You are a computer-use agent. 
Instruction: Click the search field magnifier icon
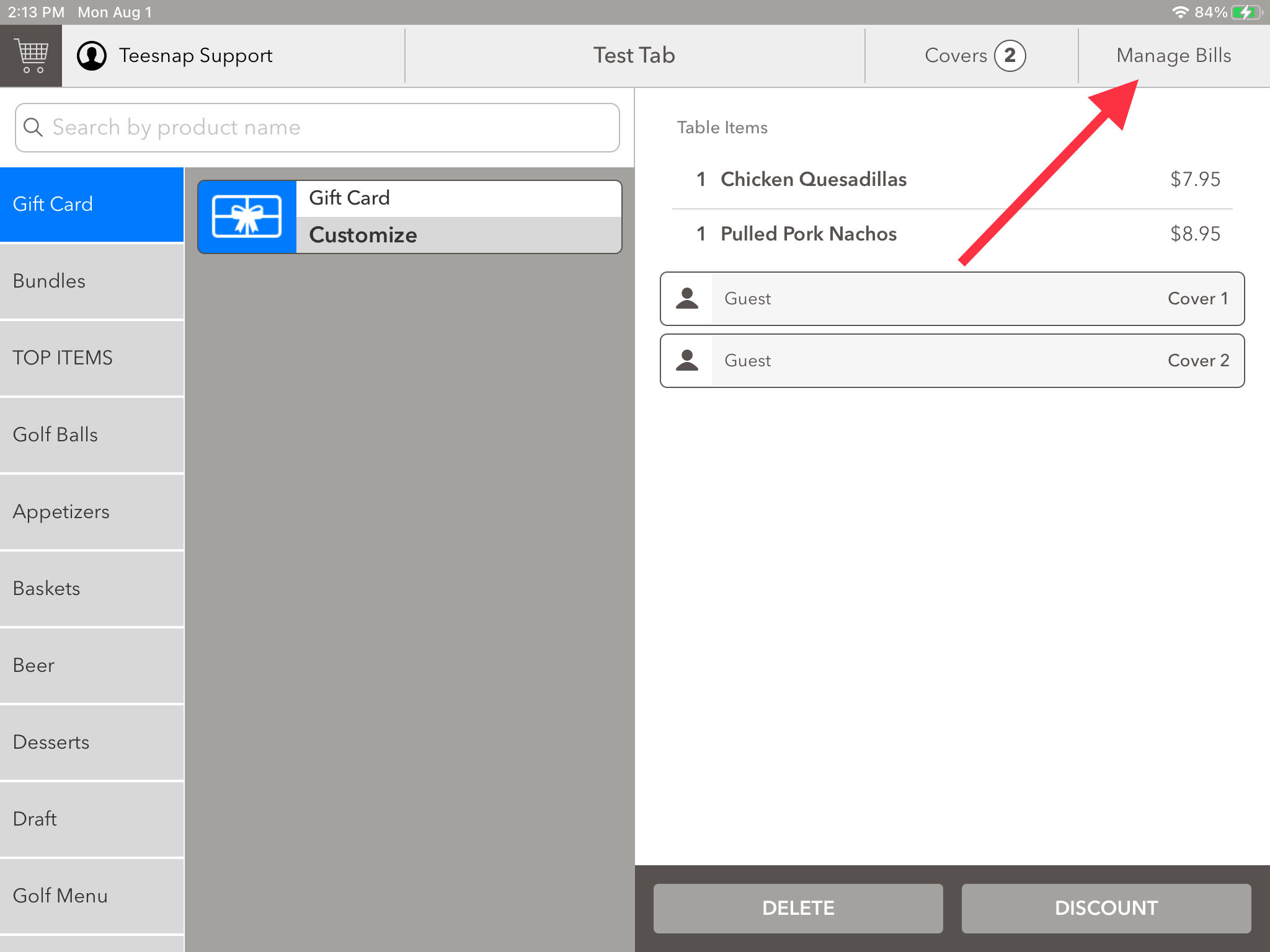pyautogui.click(x=34, y=127)
